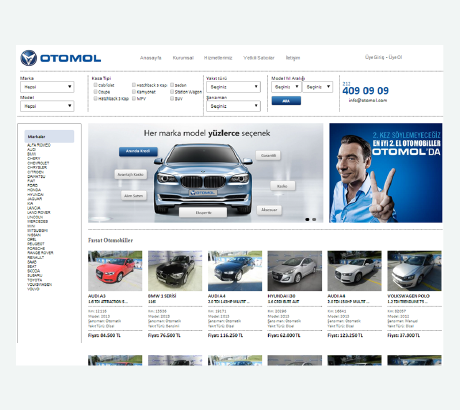Check the Coupe body type checkbox
This screenshot has width=460, height=410.
pos(95,92)
